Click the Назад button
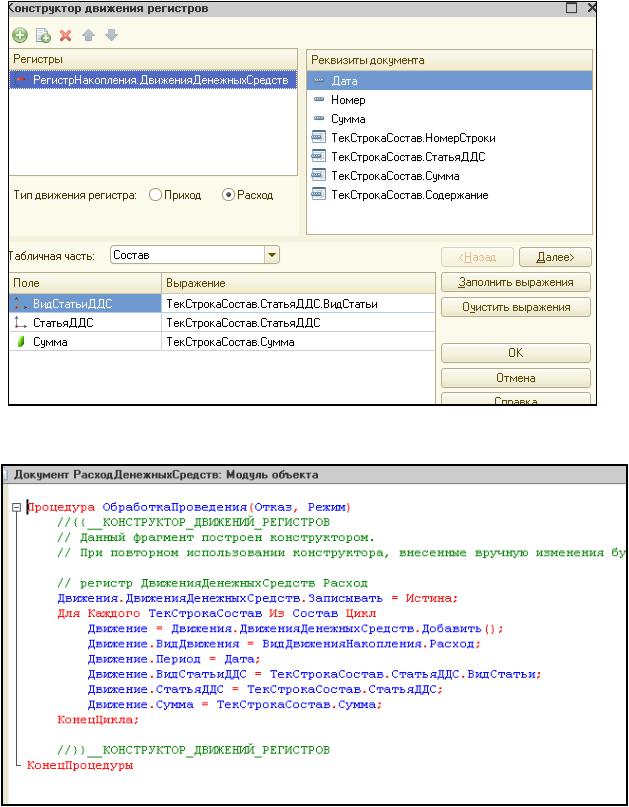629x807 pixels. [477, 257]
